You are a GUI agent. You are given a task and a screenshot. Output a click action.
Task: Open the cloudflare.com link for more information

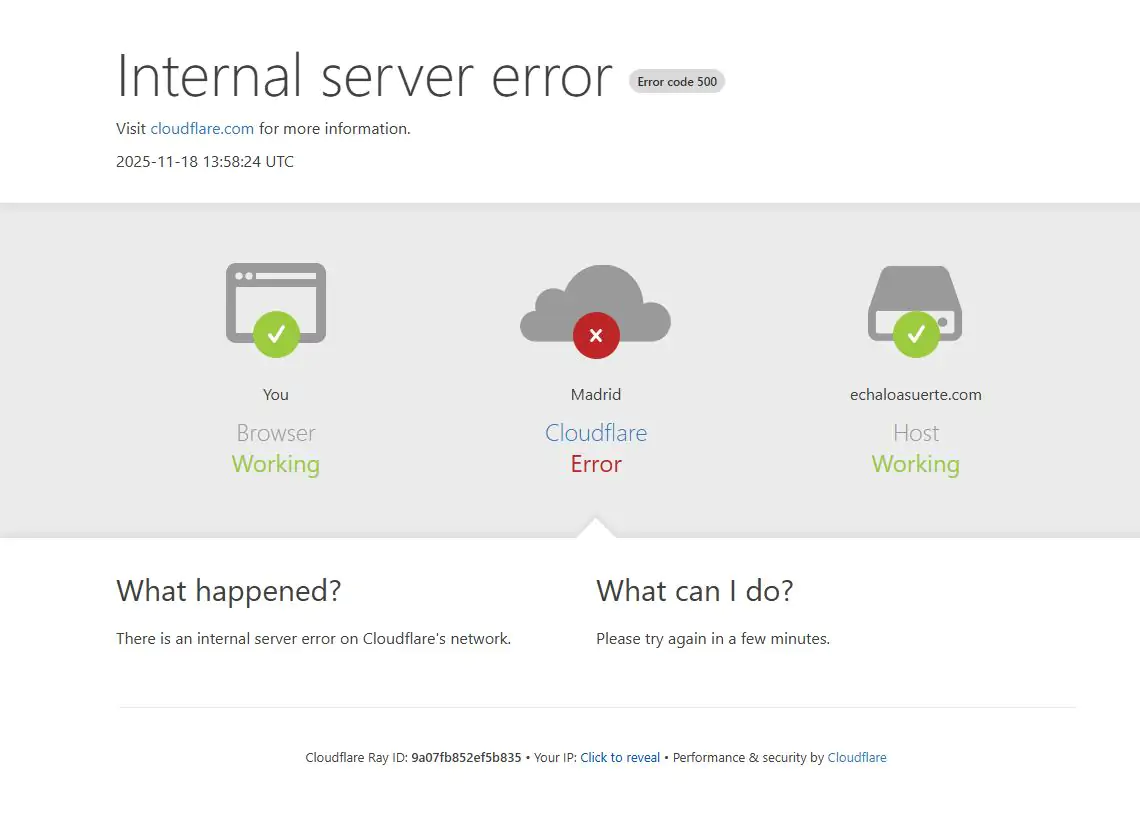(202, 128)
